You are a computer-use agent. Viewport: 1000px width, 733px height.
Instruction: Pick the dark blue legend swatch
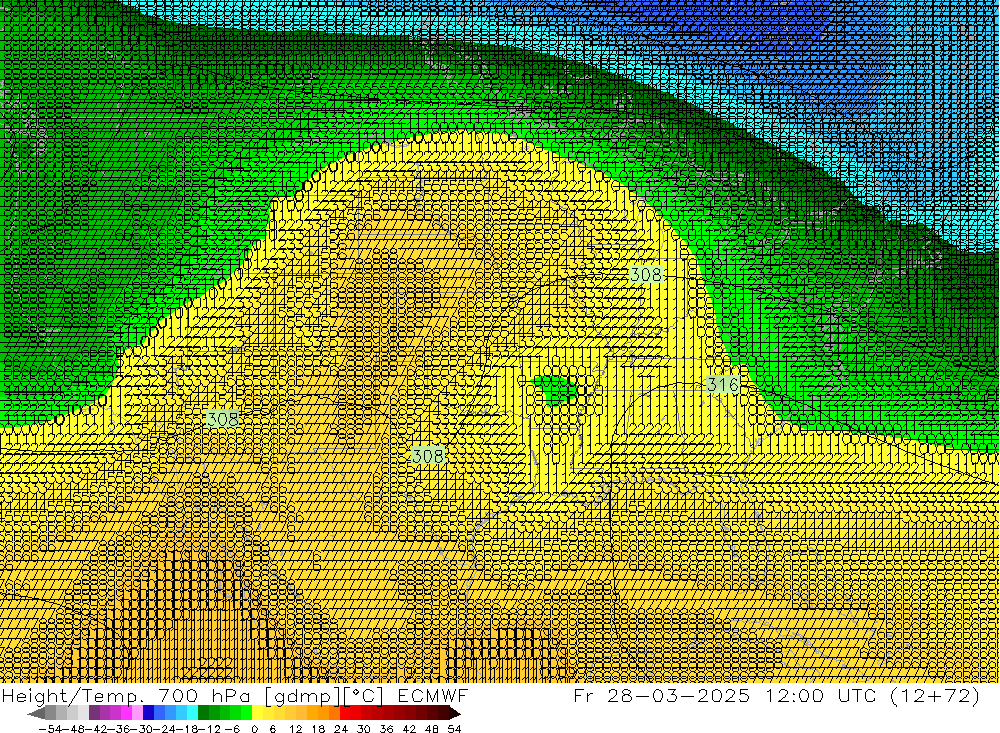(x=148, y=713)
